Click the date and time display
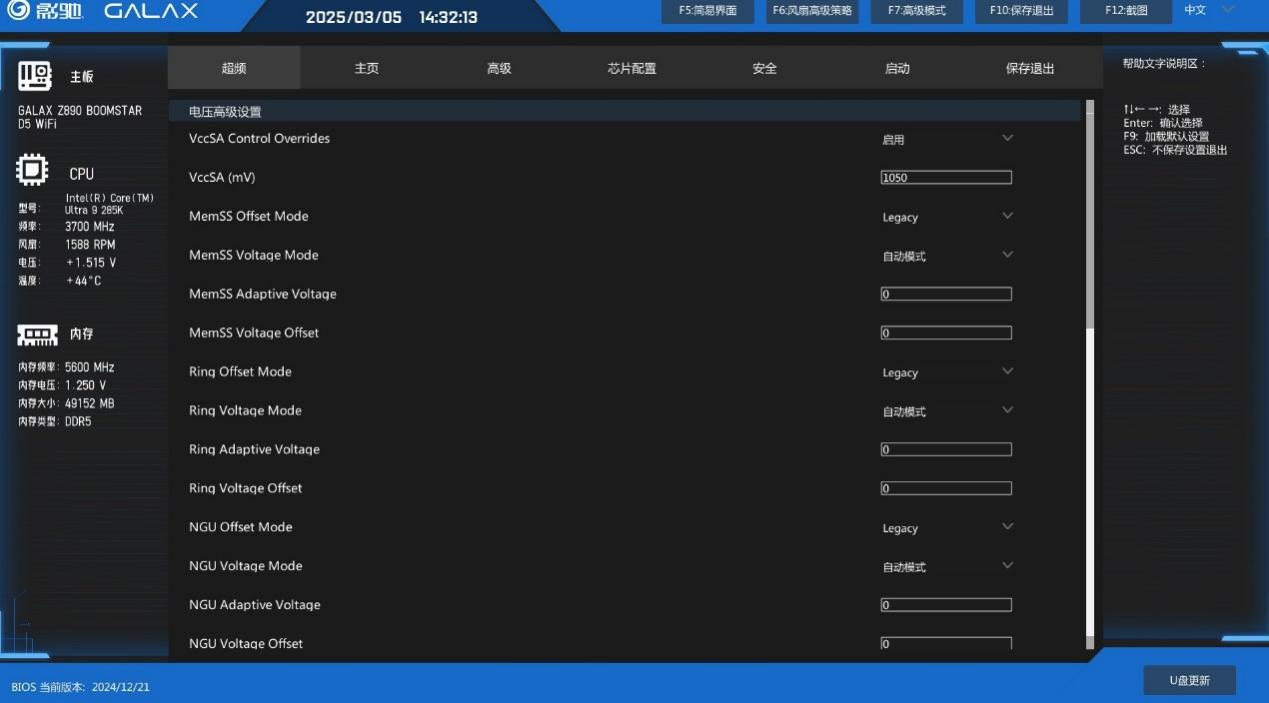This screenshot has height=703, width=1269. coord(391,17)
